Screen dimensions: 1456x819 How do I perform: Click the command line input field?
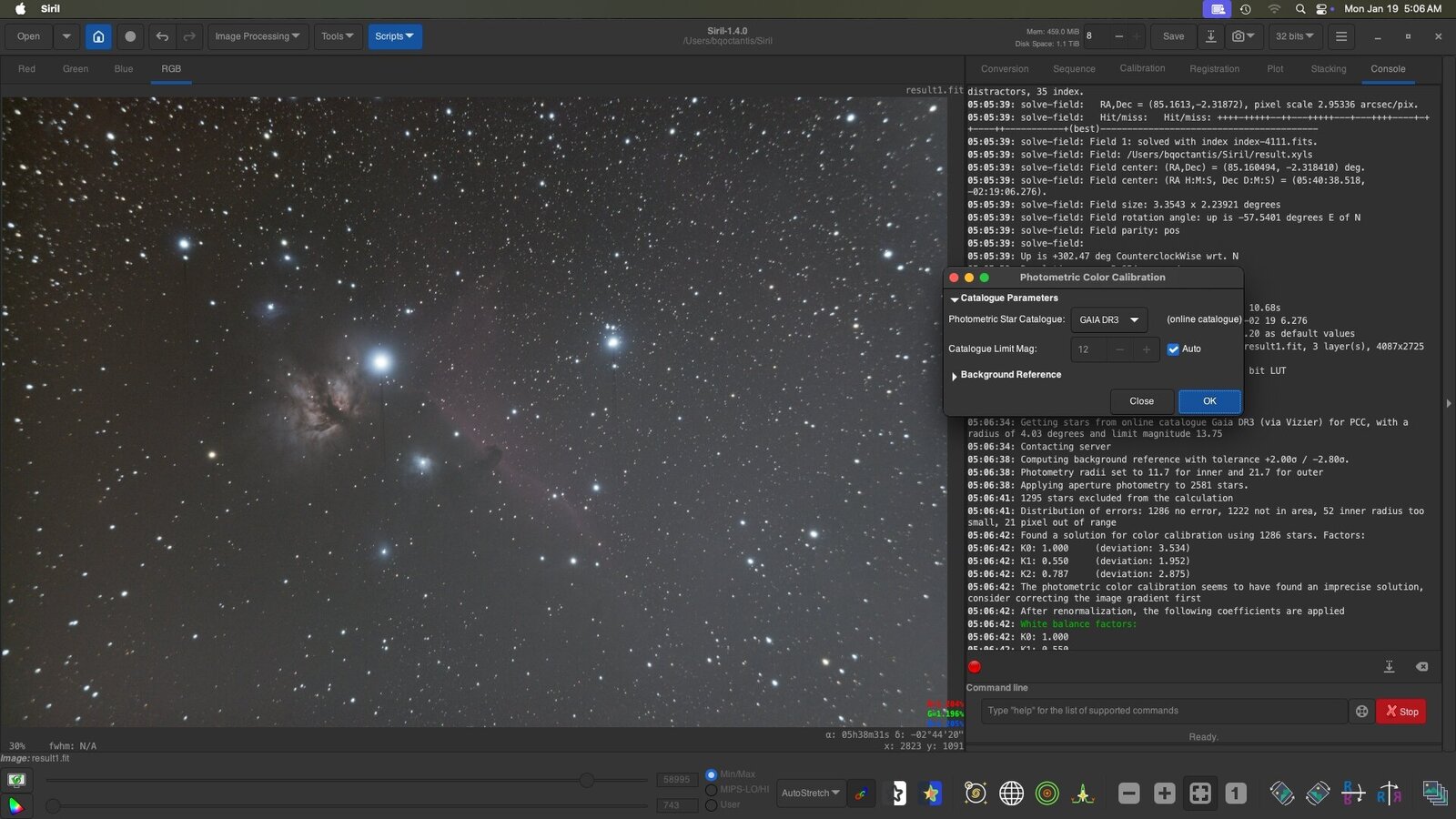1164,712
